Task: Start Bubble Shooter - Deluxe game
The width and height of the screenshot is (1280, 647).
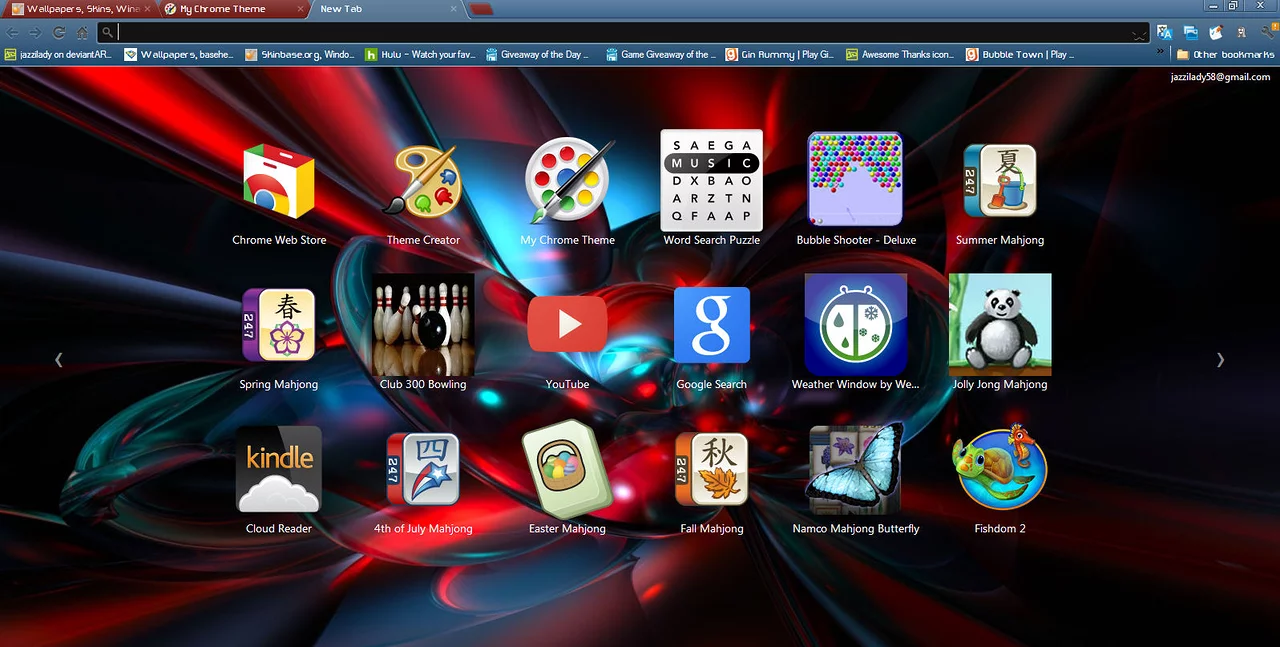Action: (x=855, y=180)
